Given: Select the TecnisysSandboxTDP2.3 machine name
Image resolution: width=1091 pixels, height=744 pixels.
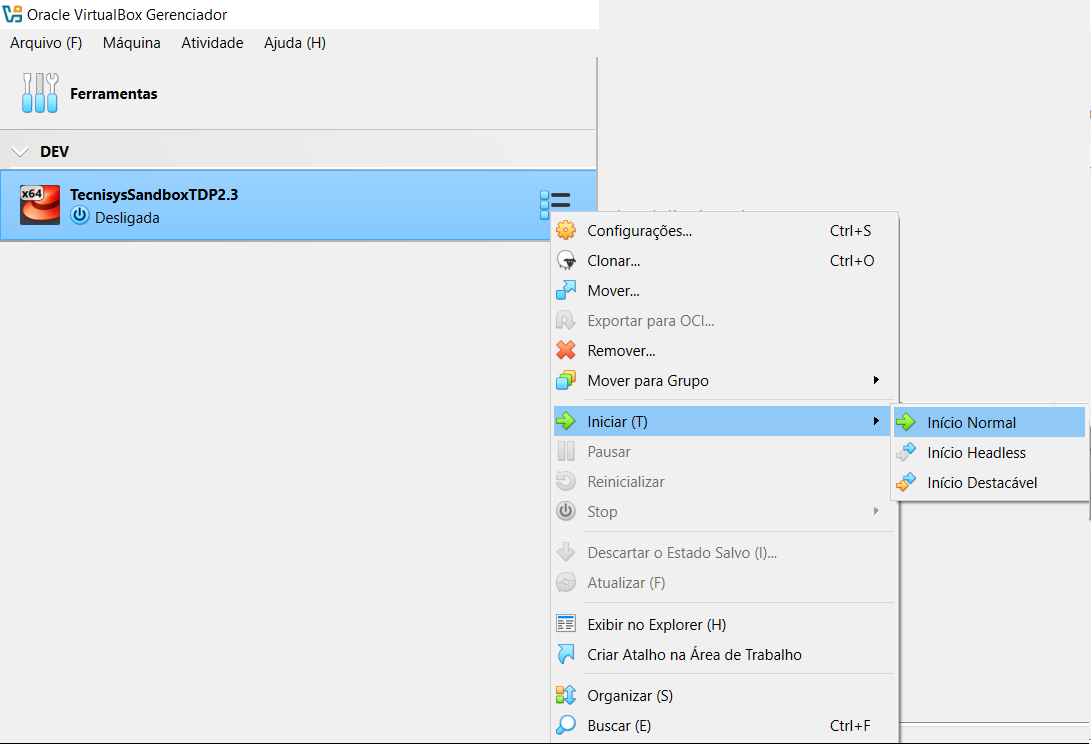Looking at the screenshot, I should (x=154, y=194).
